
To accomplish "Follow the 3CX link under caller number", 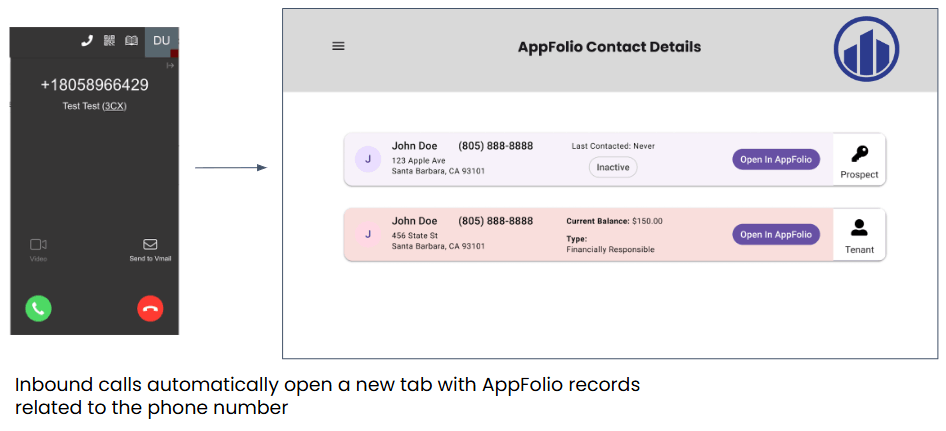I will (x=114, y=106).
